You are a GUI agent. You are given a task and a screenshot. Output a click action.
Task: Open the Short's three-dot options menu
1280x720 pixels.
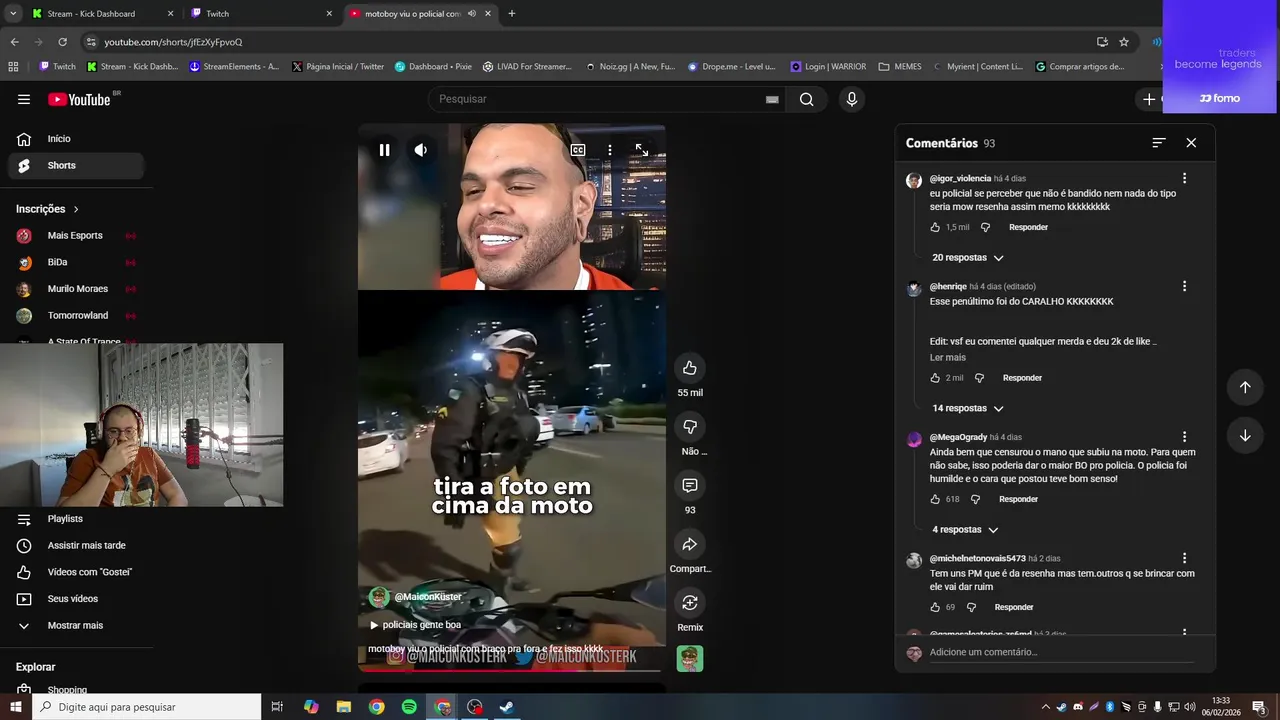click(x=610, y=150)
